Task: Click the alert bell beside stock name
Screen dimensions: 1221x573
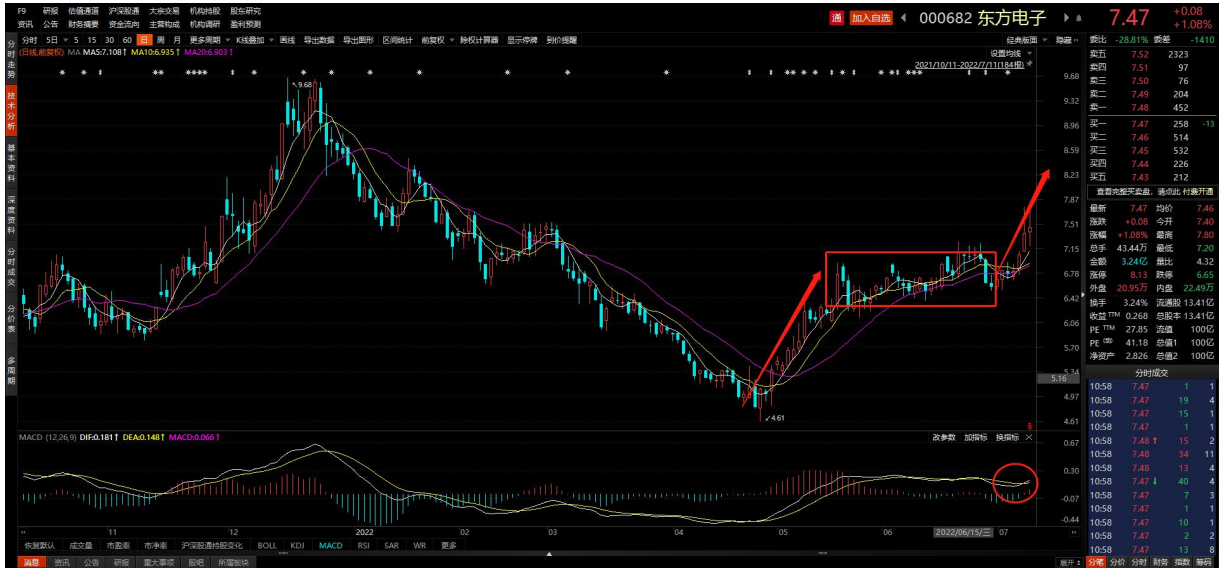Action: coord(1079,18)
